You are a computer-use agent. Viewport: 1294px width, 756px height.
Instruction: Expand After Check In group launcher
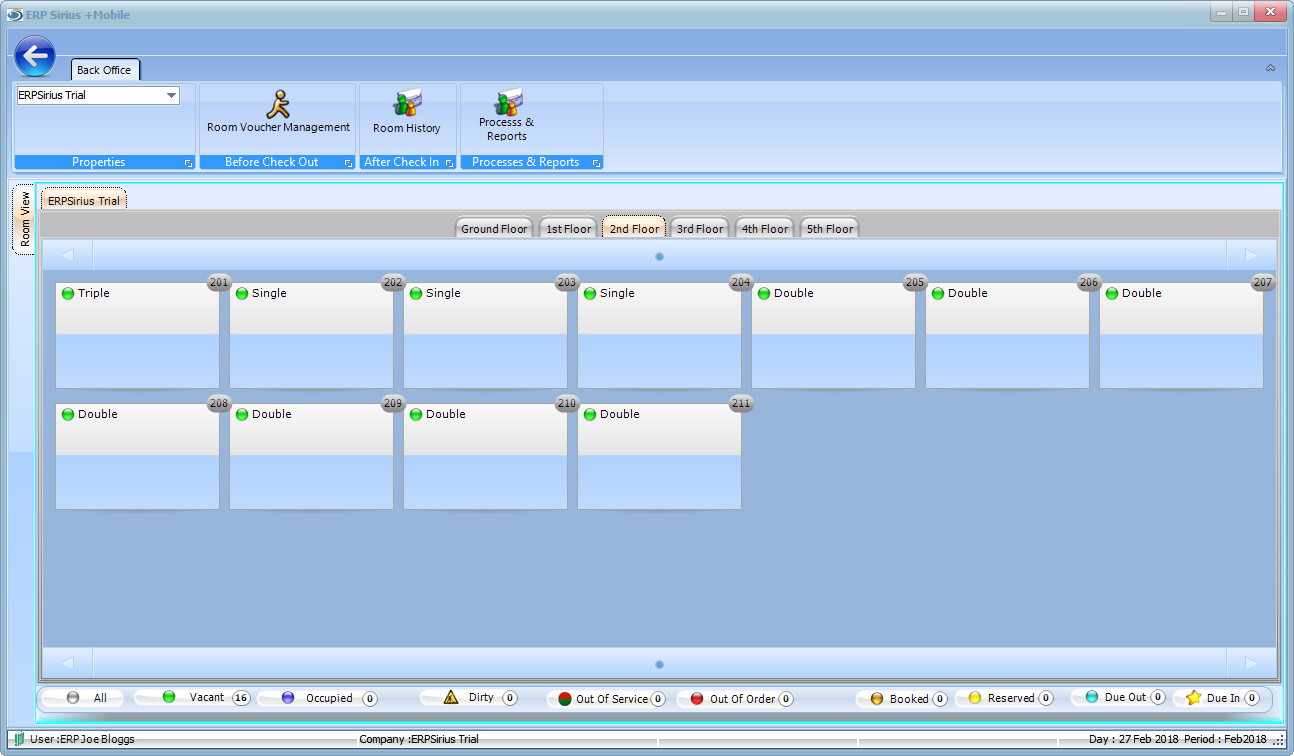tap(449, 163)
